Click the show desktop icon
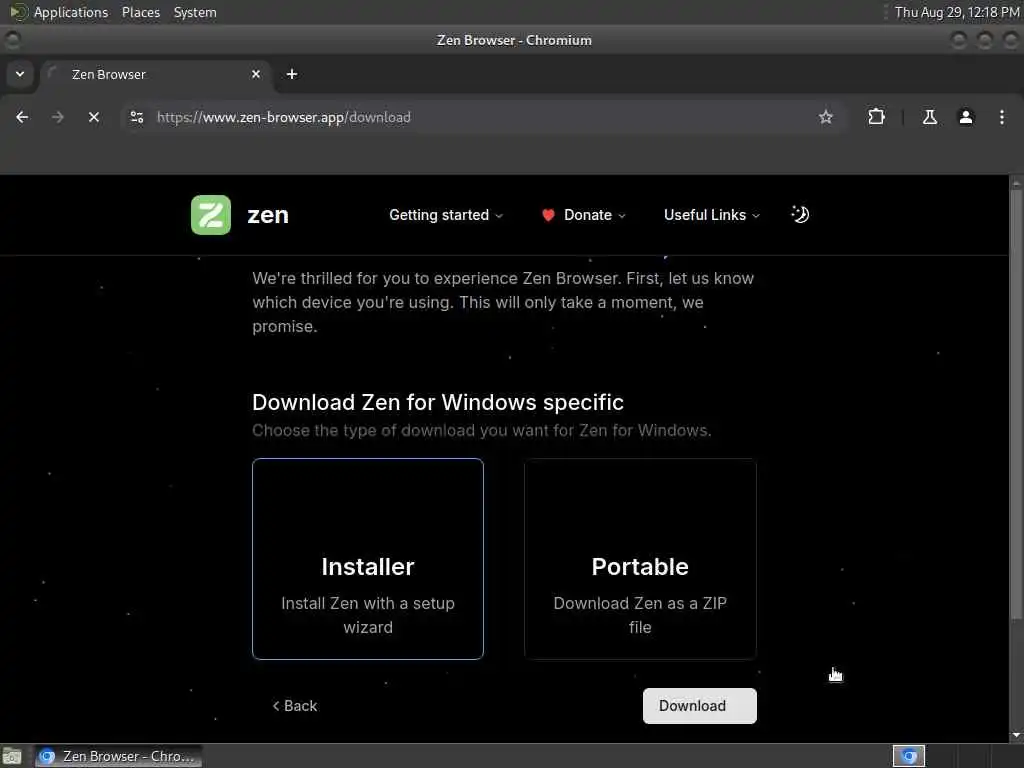The width and height of the screenshot is (1024, 768). (12, 756)
